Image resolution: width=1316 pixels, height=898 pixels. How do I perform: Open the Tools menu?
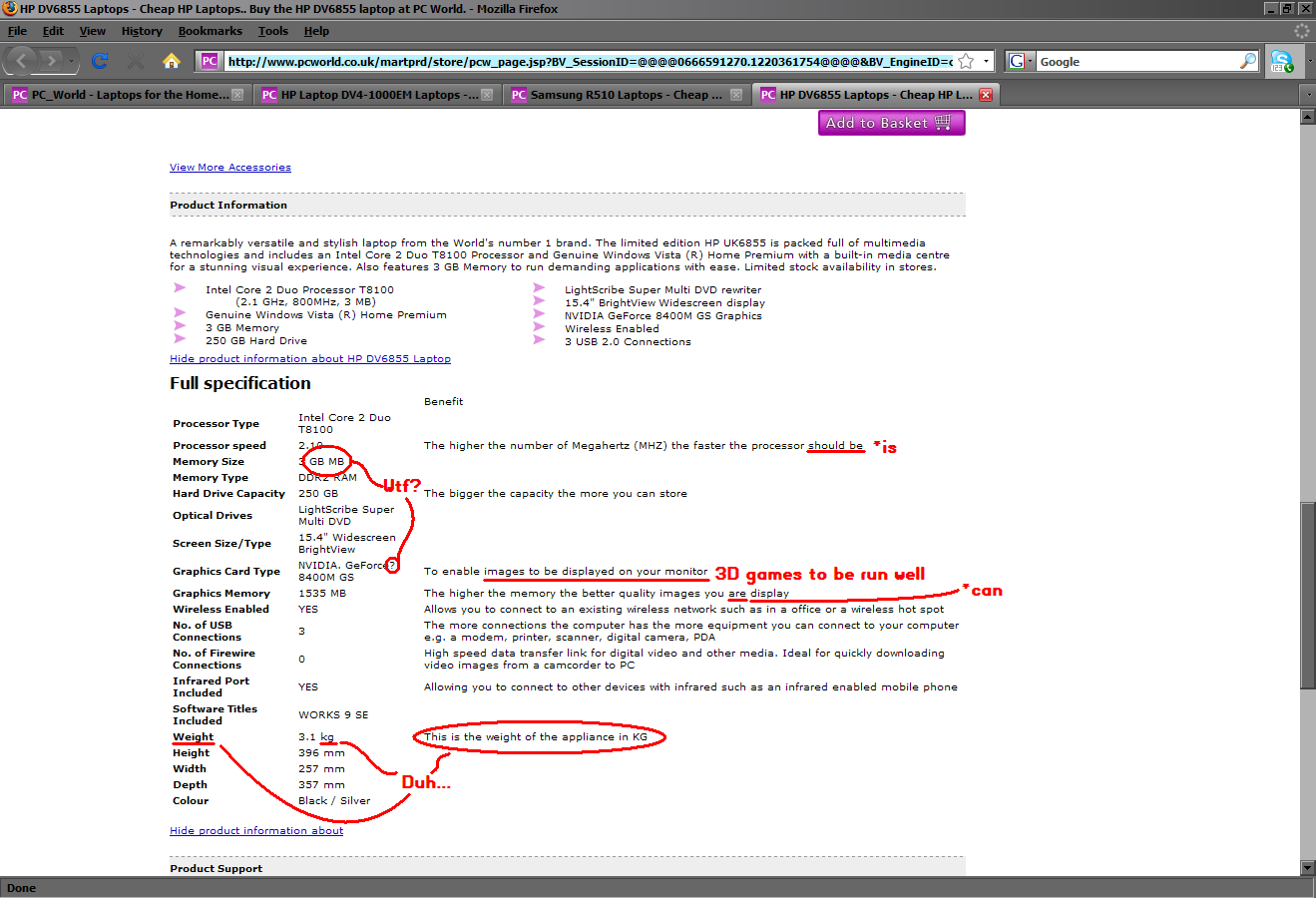272,31
